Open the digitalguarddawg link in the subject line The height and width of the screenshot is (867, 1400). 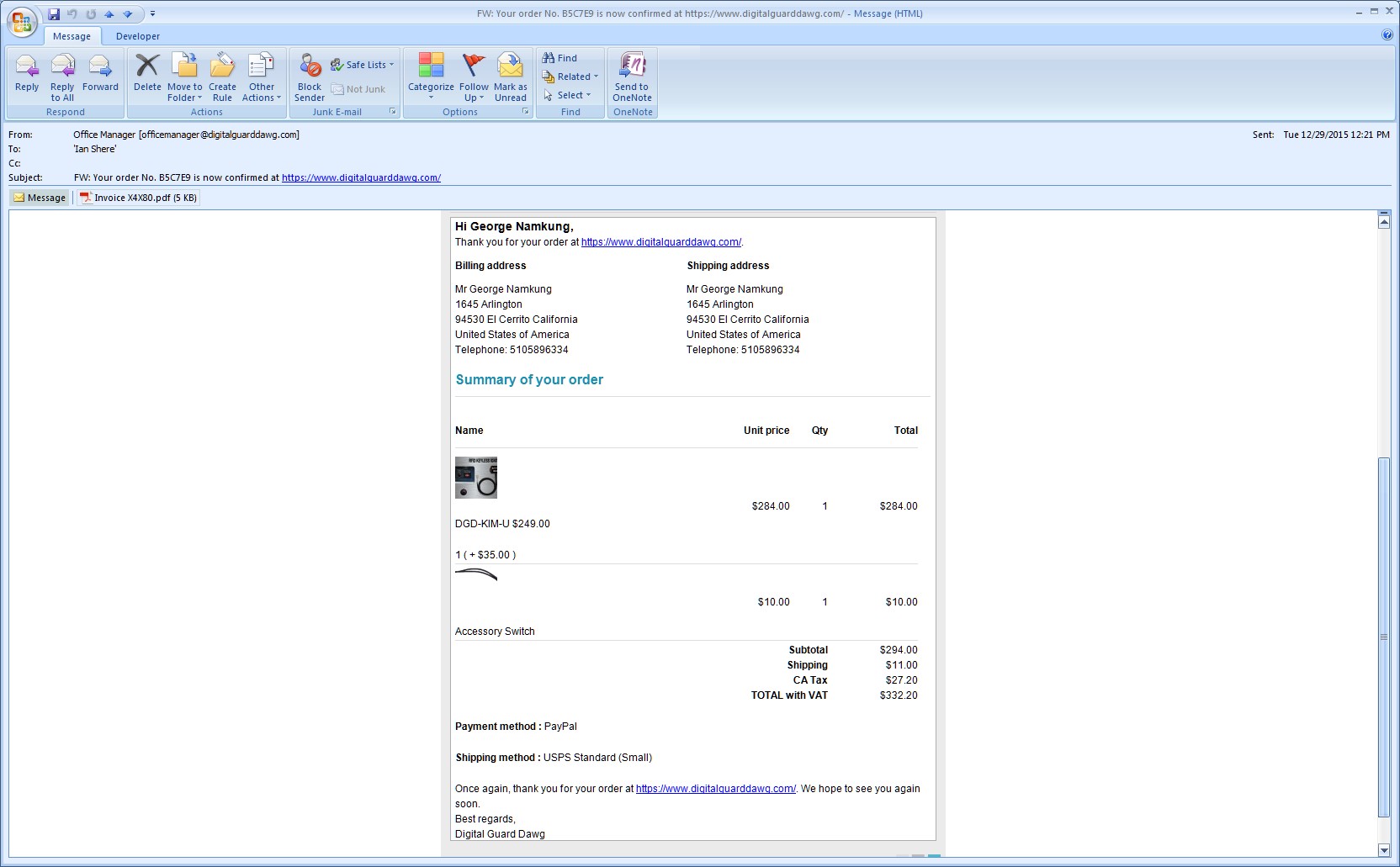(361, 177)
